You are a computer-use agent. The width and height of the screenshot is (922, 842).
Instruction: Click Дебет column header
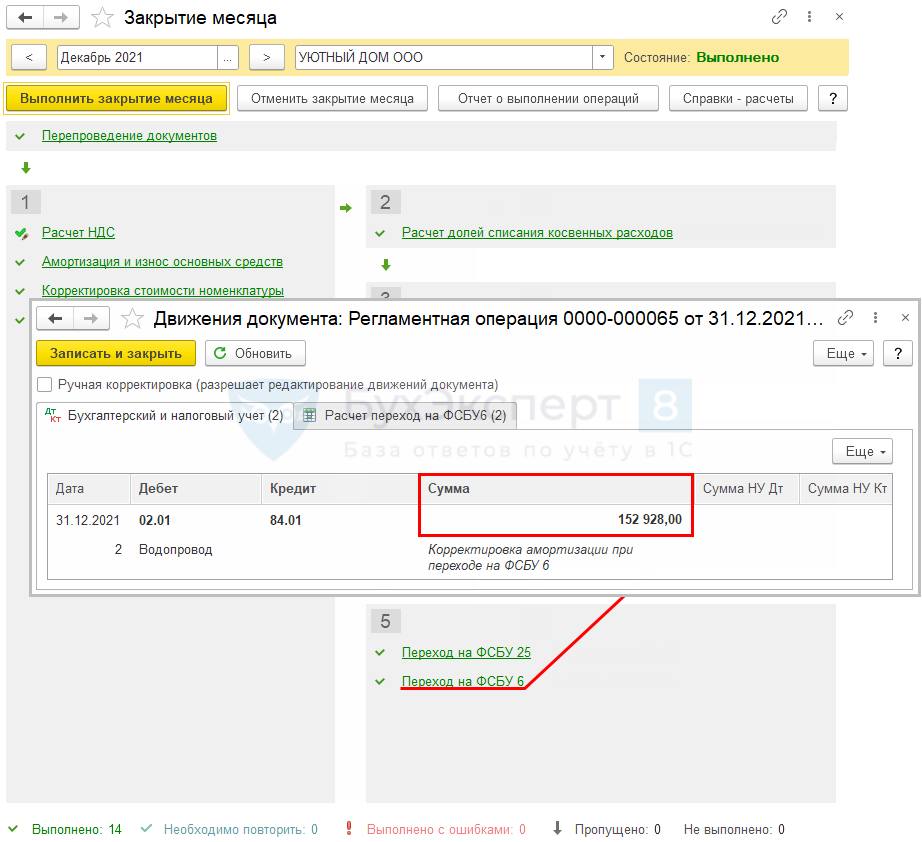click(196, 489)
